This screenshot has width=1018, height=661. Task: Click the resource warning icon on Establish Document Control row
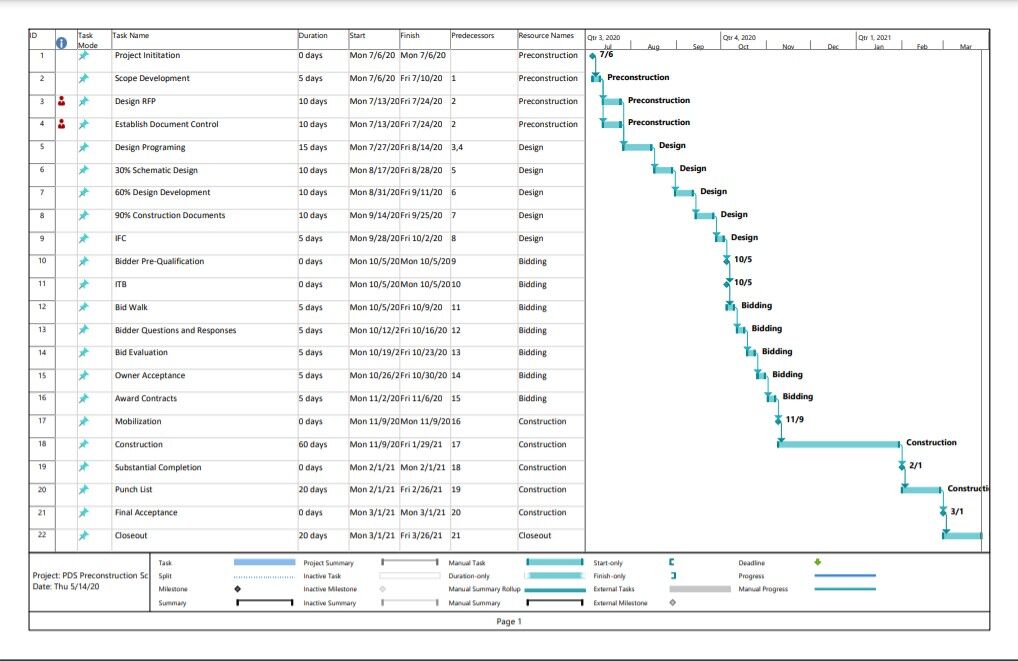[x=61, y=124]
